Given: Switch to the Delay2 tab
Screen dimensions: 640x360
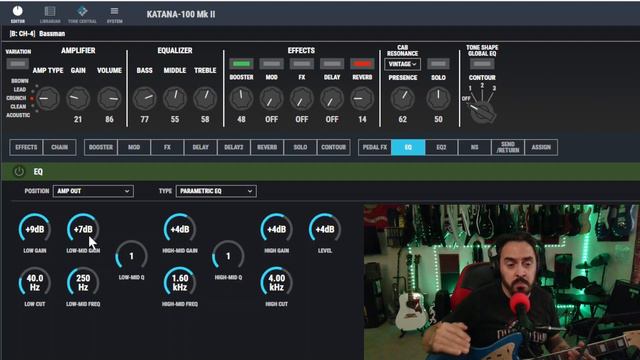Looking at the screenshot, I should tap(234, 147).
